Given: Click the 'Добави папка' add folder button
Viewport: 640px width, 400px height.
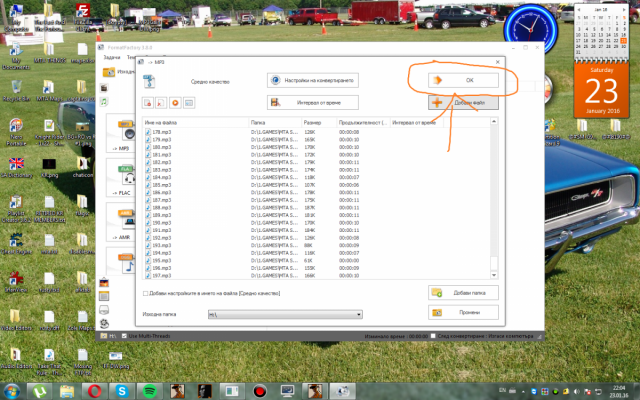Looking at the screenshot, I should (x=462, y=292).
